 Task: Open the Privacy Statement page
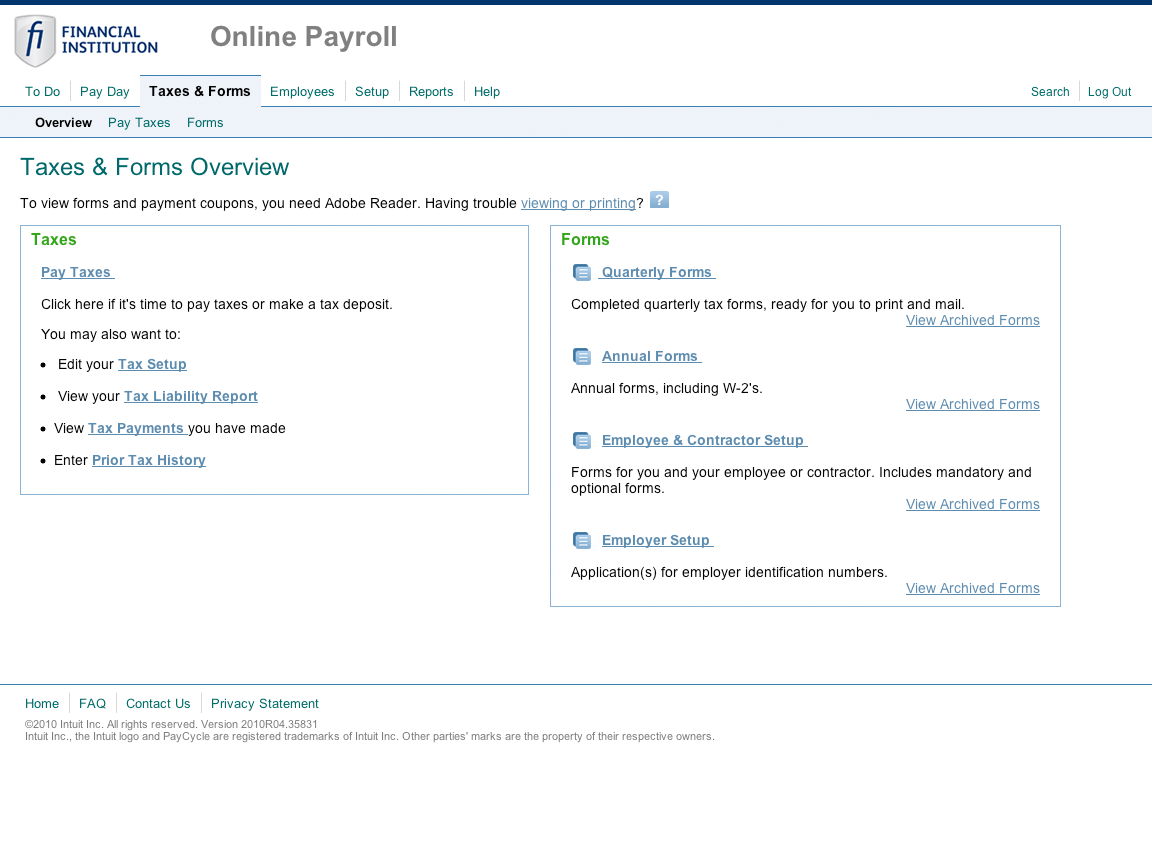pos(264,703)
